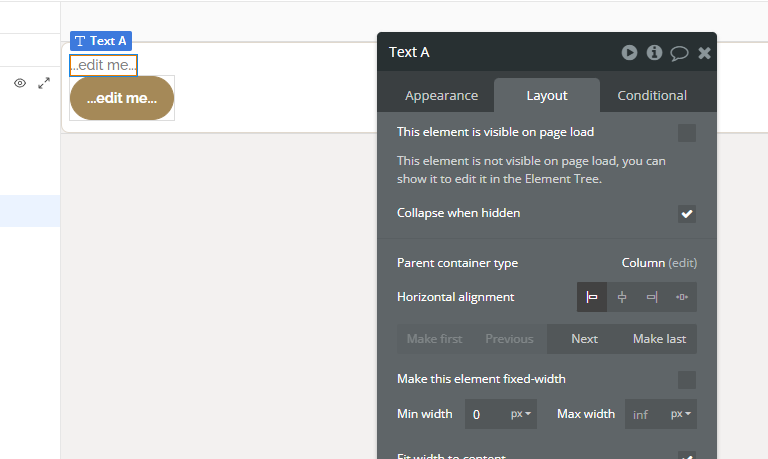This screenshot has height=459, width=768.
Task: Click the Next order button
Action: 584,339
